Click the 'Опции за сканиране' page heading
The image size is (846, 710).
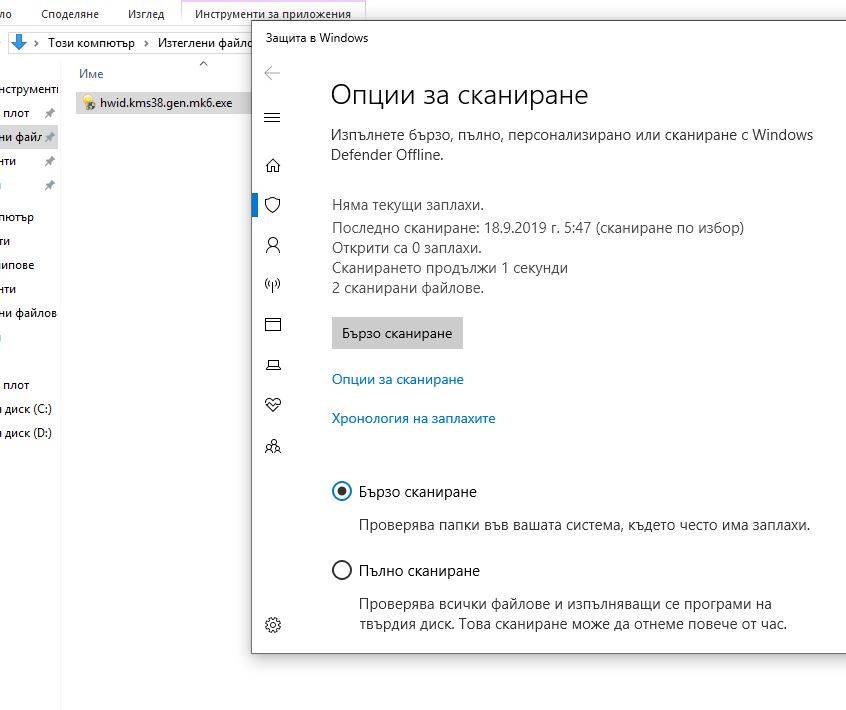[459, 95]
